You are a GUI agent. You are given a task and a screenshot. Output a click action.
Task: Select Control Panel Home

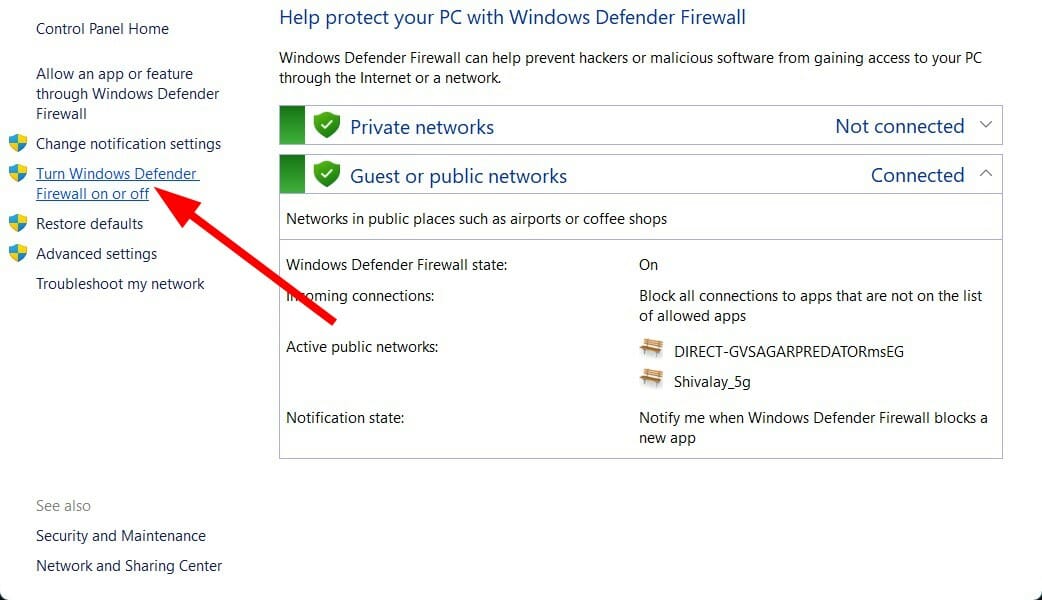(102, 28)
